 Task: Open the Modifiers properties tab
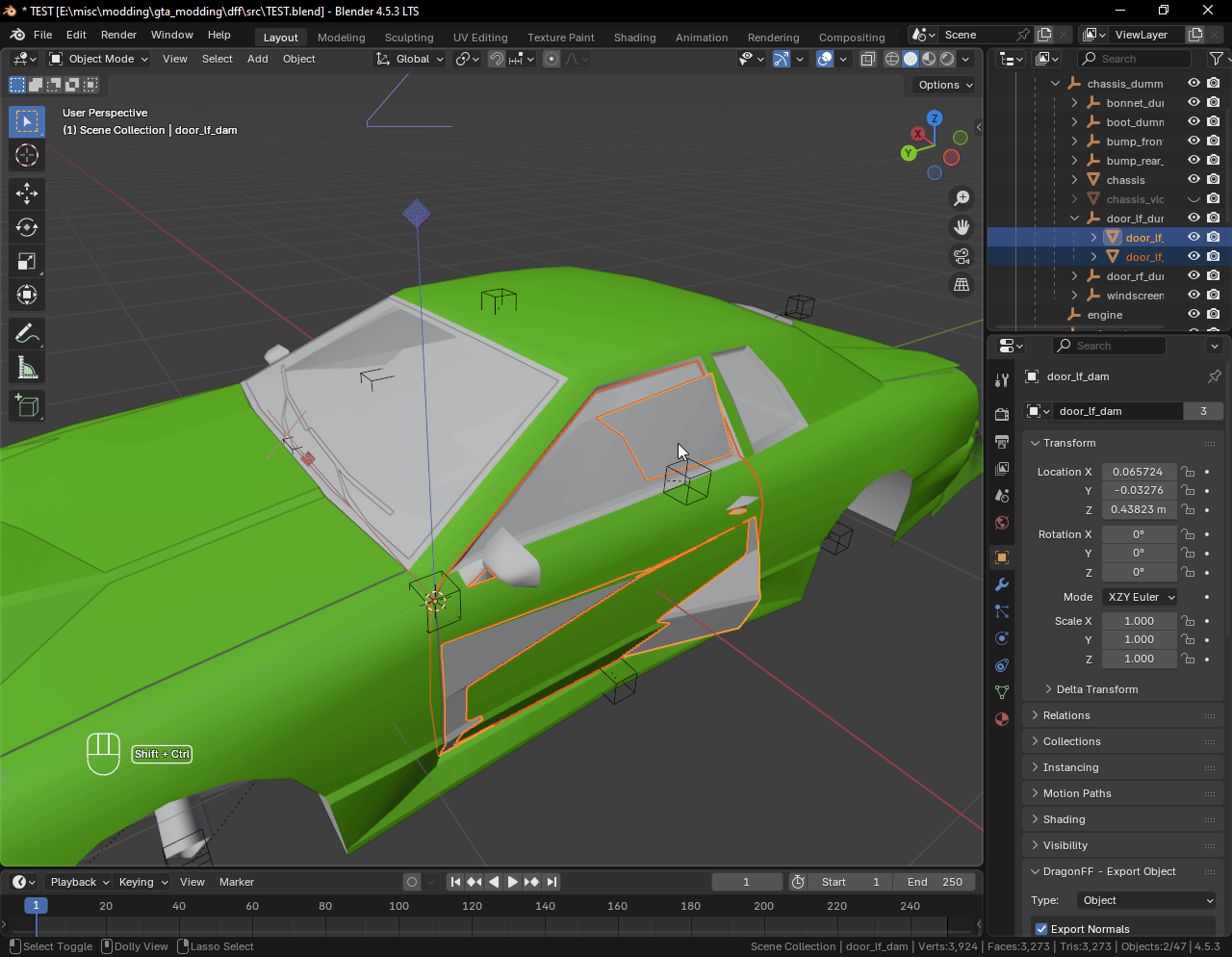tap(1002, 584)
